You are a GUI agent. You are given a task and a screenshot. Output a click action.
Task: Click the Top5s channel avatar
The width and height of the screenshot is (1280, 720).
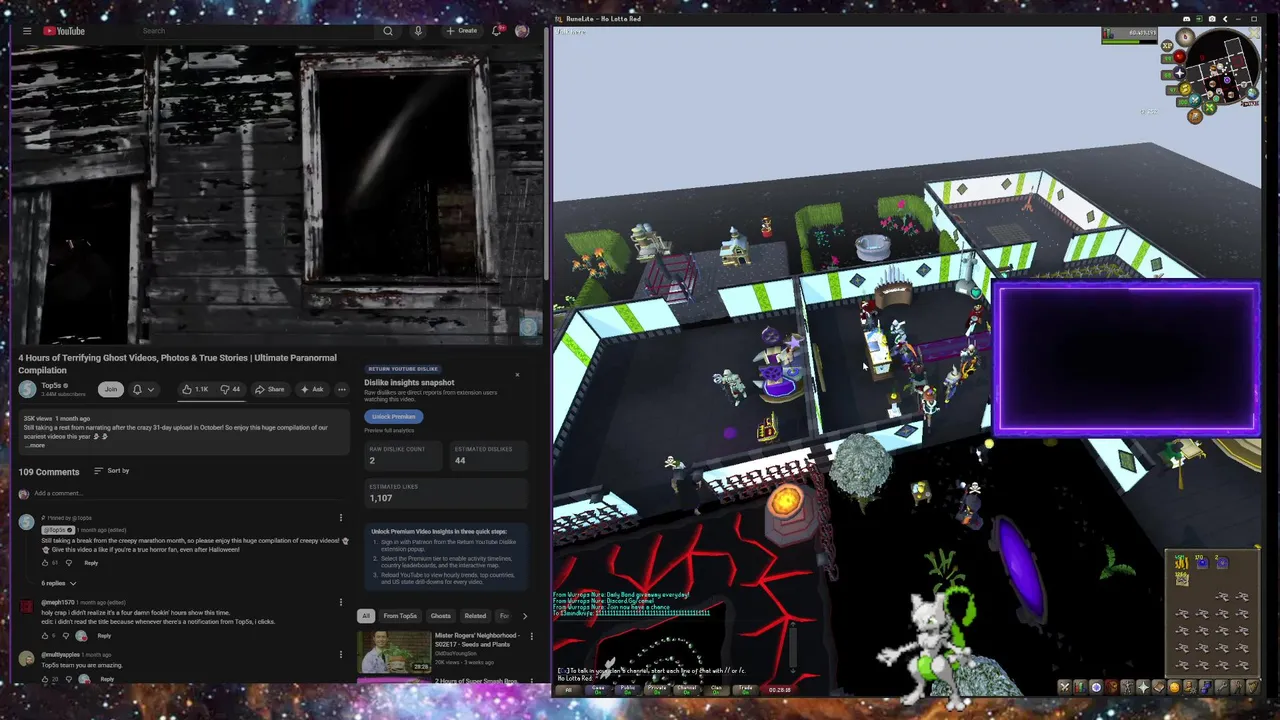(28, 389)
